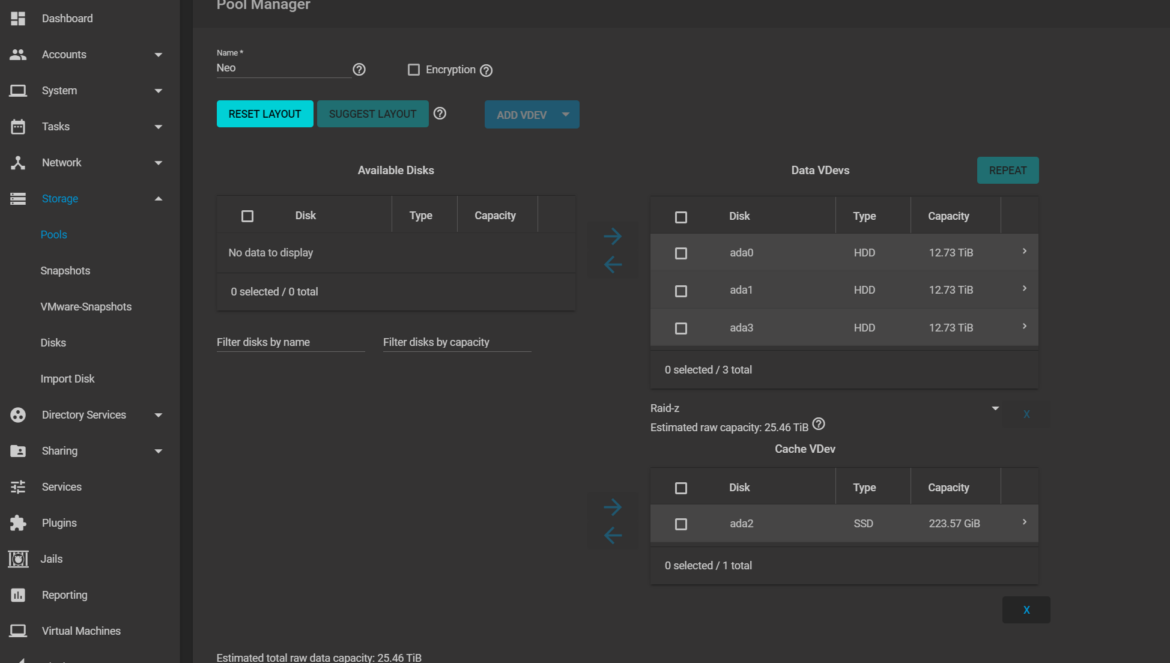Click the System laptop icon
This screenshot has height=663, width=1170.
[x=18, y=90]
